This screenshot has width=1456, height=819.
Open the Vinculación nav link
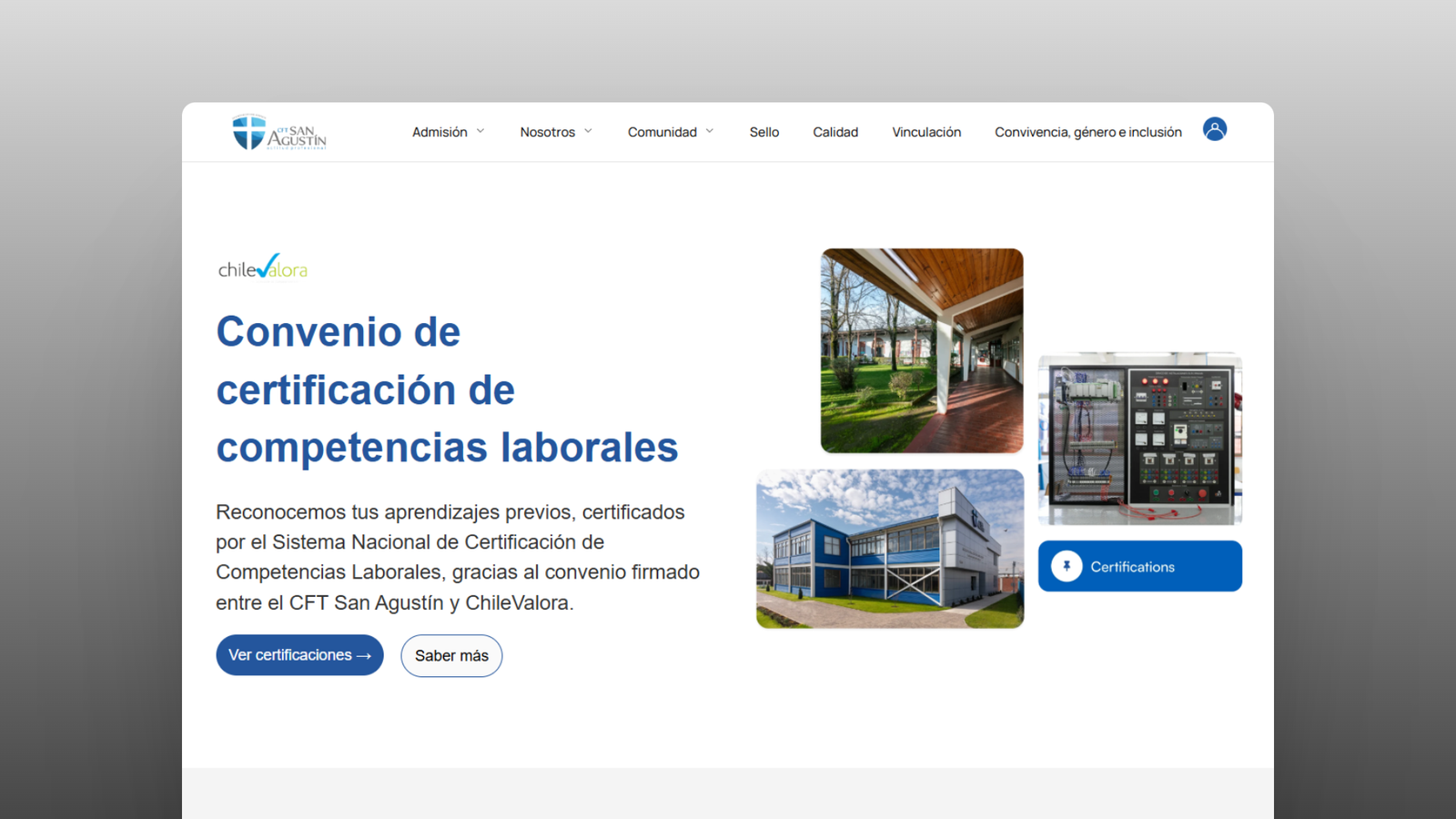(926, 132)
